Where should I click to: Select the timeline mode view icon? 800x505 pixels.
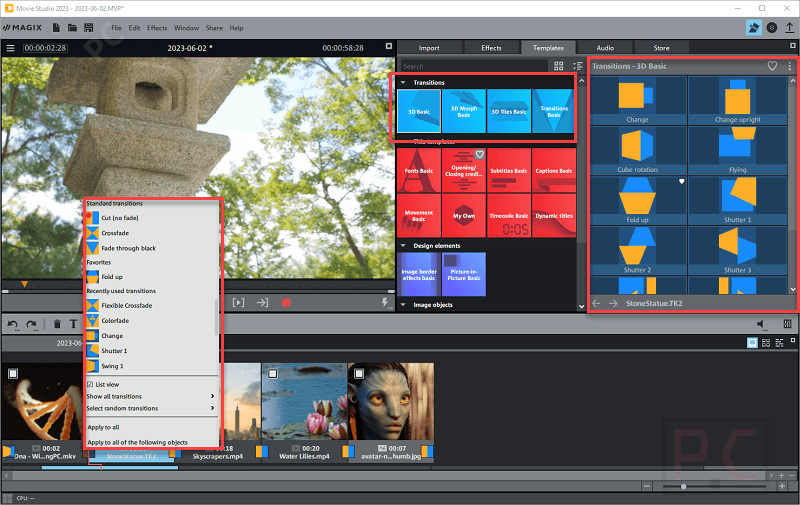[x=779, y=343]
